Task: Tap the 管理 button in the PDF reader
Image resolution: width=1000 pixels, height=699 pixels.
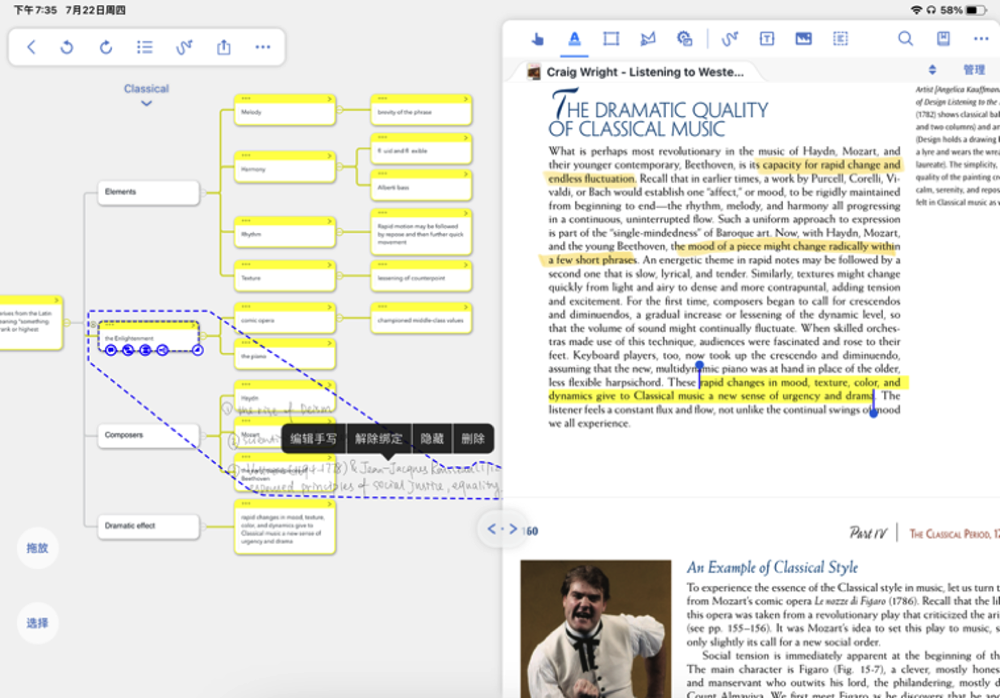Action: coord(977,68)
